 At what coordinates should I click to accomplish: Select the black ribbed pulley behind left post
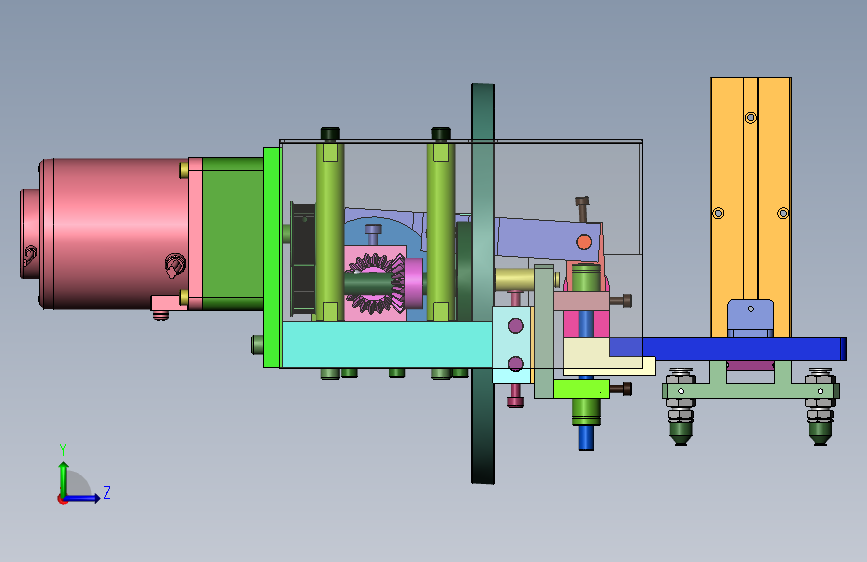[302, 260]
